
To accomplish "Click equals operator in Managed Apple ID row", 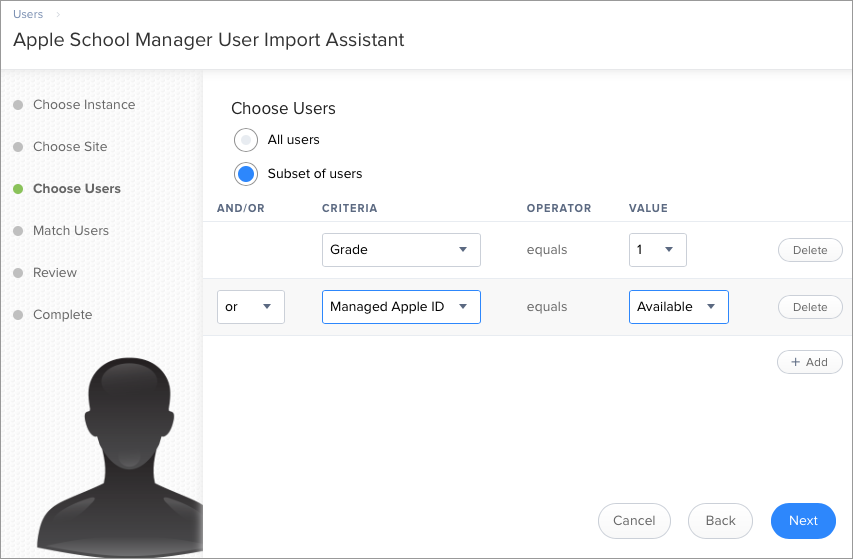I will tap(547, 307).
